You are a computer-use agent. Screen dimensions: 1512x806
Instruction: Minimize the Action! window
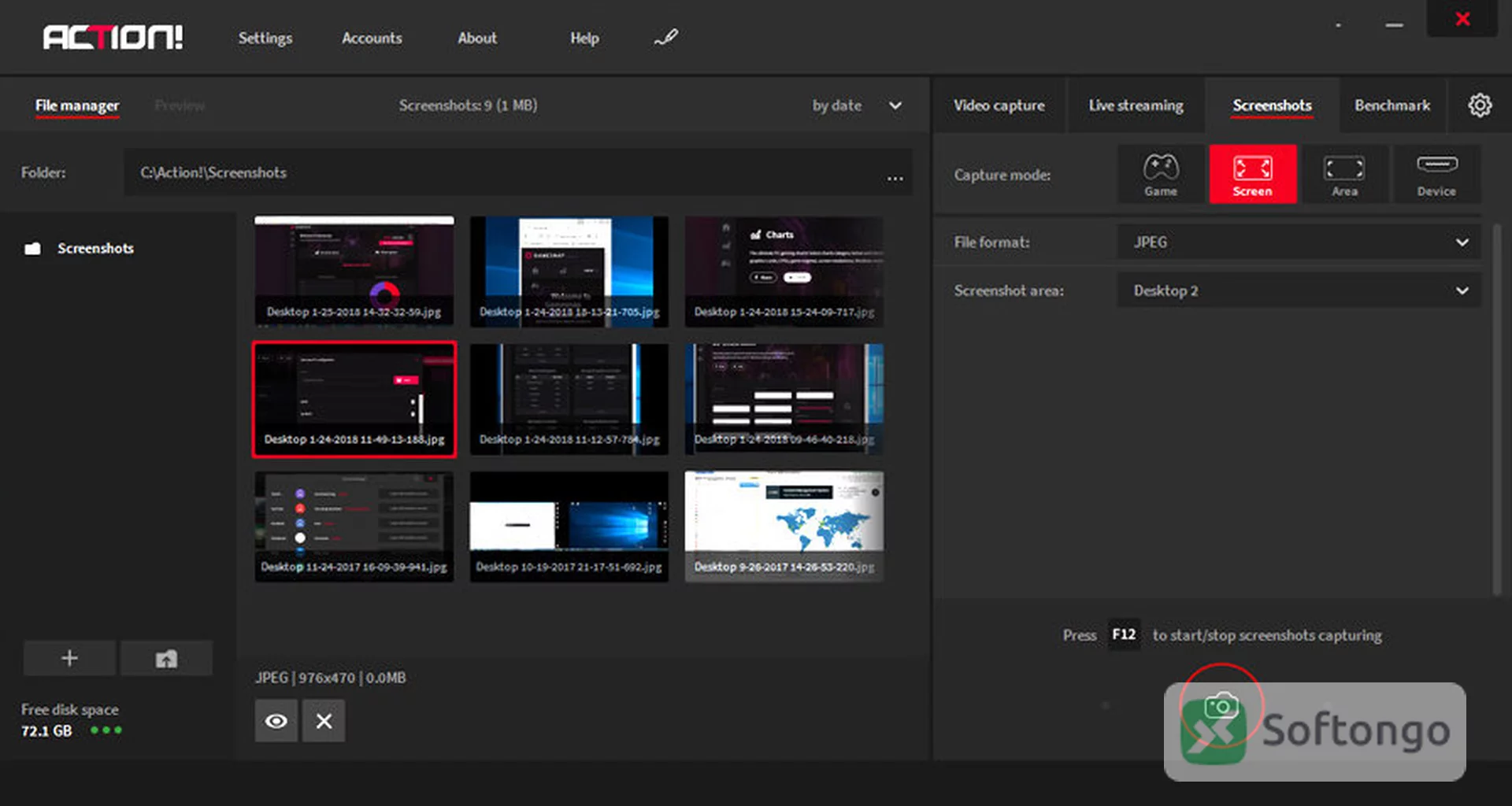[x=1395, y=25]
